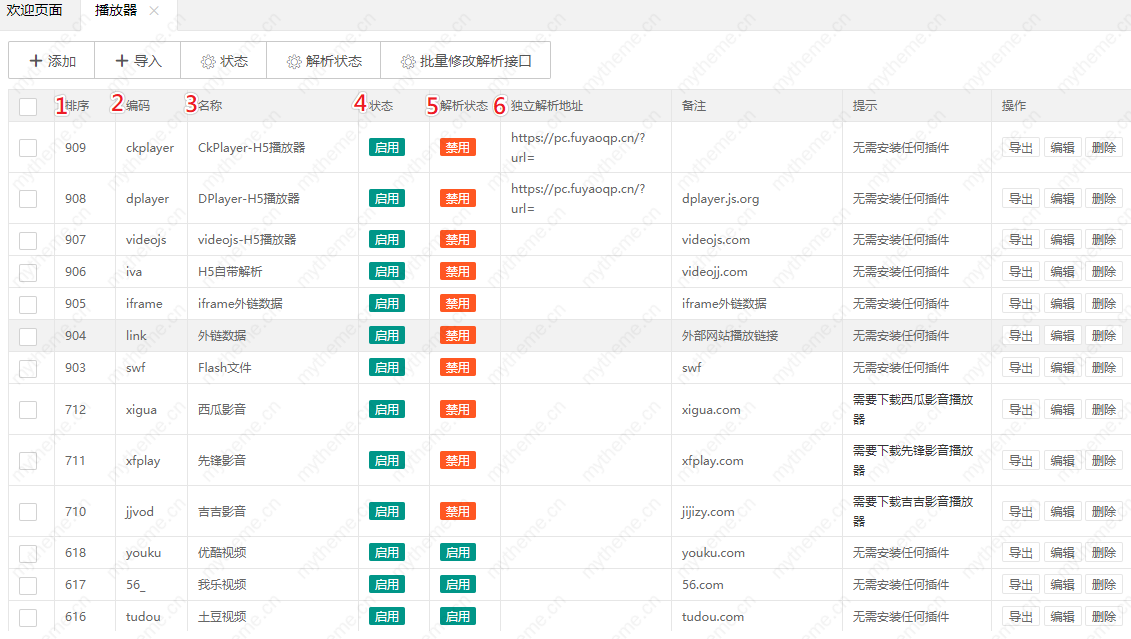Toggle the orange 禁用 parse status for dplayer
This screenshot has width=1131, height=639.
(457, 199)
